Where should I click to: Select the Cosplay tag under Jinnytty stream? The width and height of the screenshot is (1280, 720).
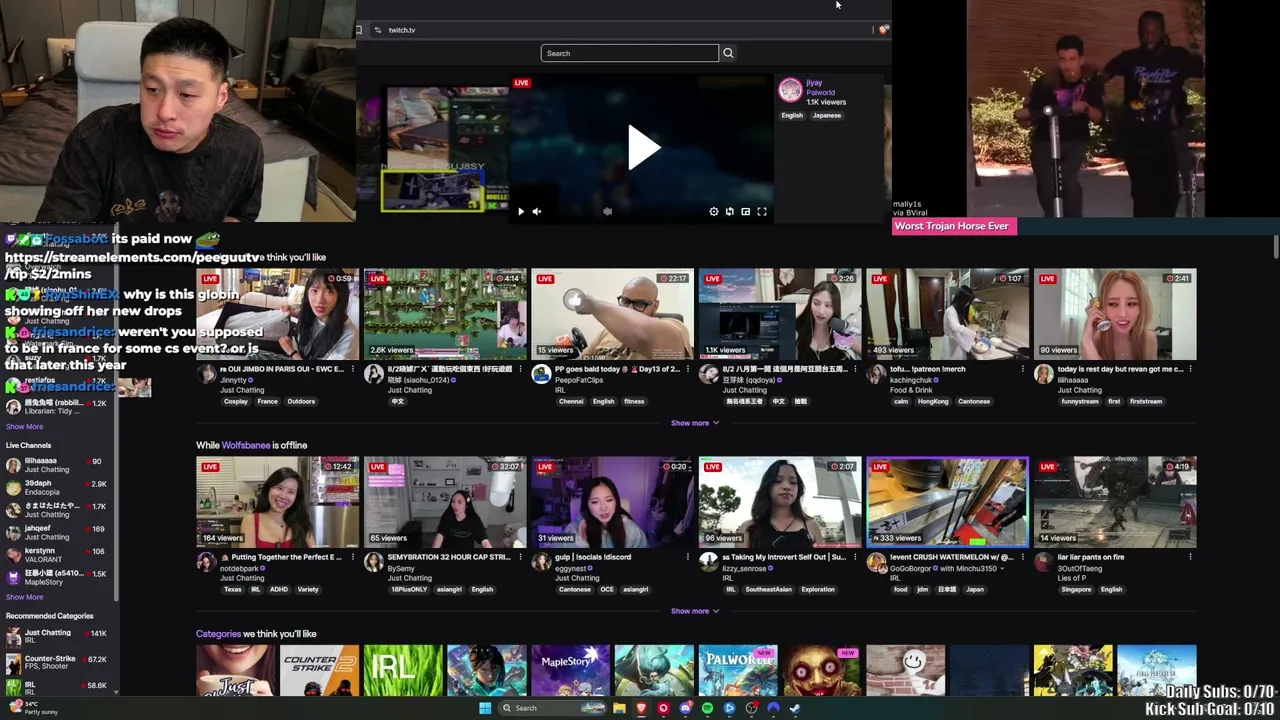tap(236, 402)
